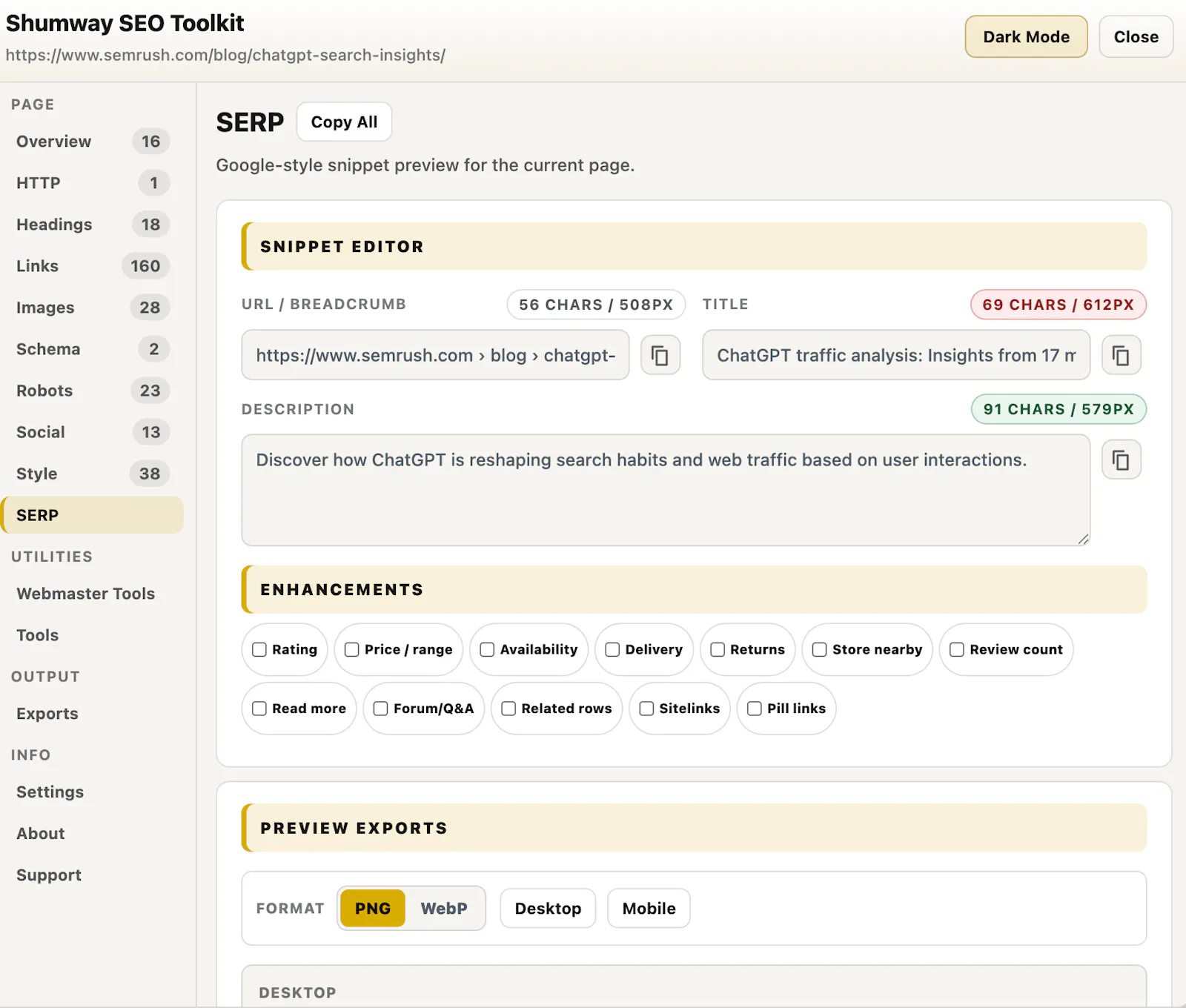Screen dimensions: 1186x1008
Task: Copy the URL breadcrumb with its copy icon
Action: tap(660, 355)
